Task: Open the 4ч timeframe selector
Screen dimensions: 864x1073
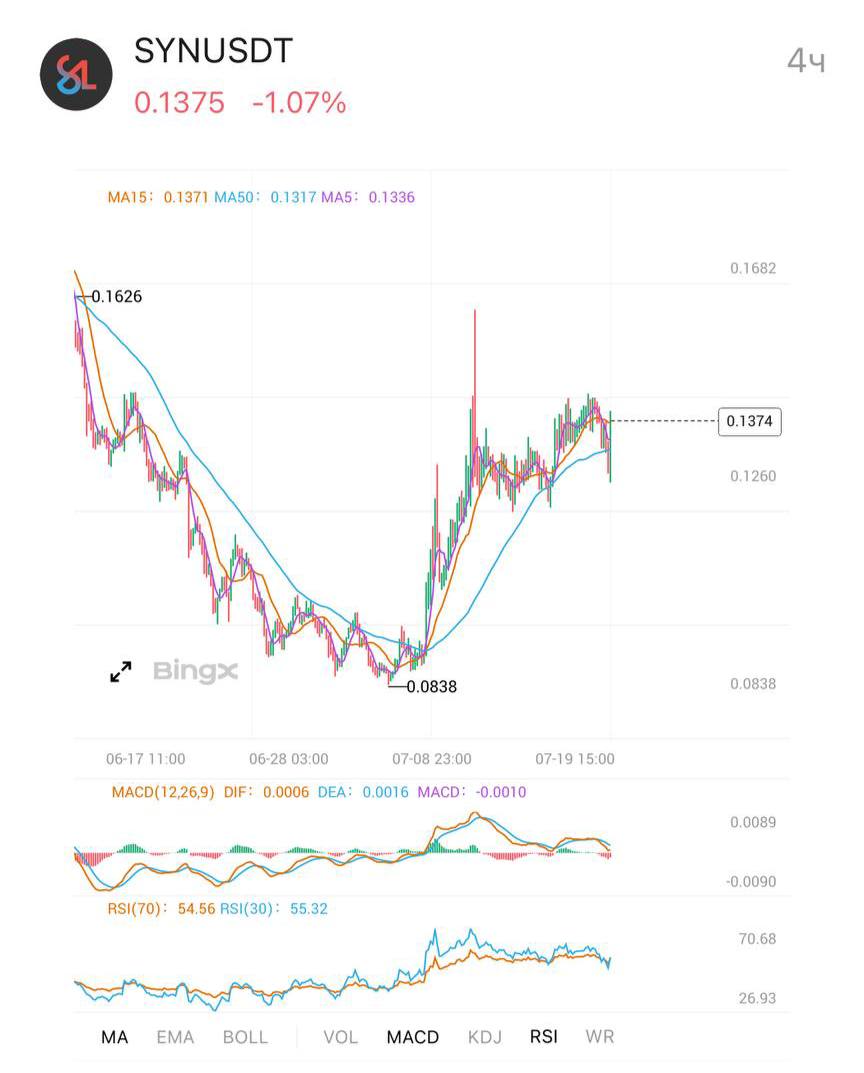Action: (806, 61)
